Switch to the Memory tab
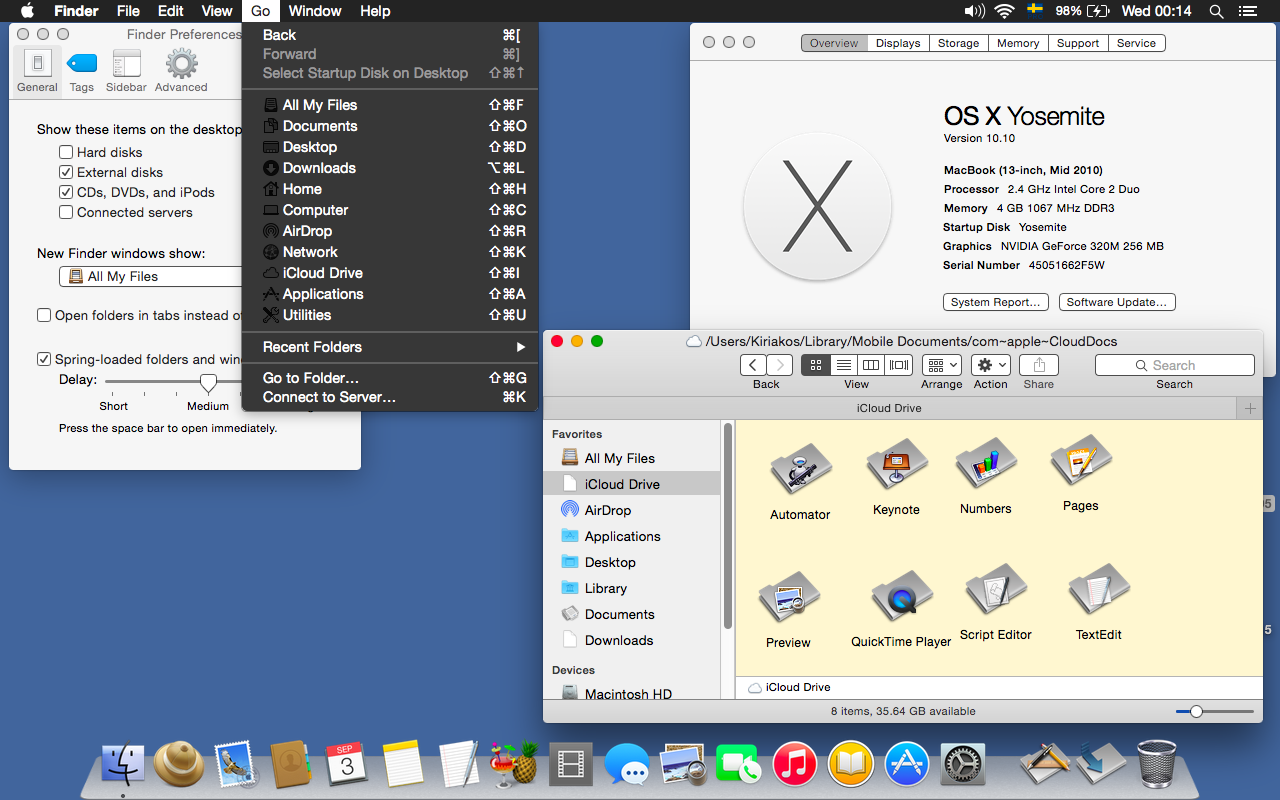 (1018, 43)
